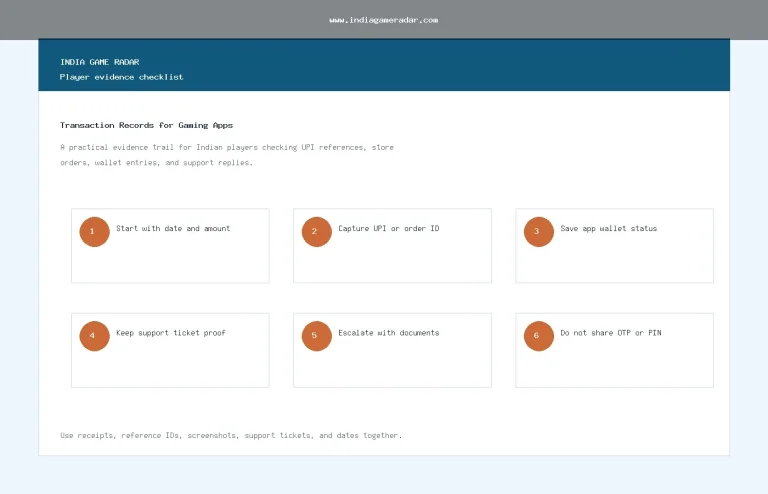The width and height of the screenshot is (768, 494).
Task: Click the practical evidence trail description paragraph
Action: [227, 155]
